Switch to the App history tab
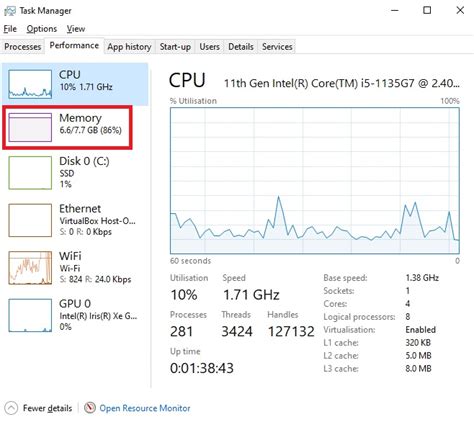 (x=129, y=47)
